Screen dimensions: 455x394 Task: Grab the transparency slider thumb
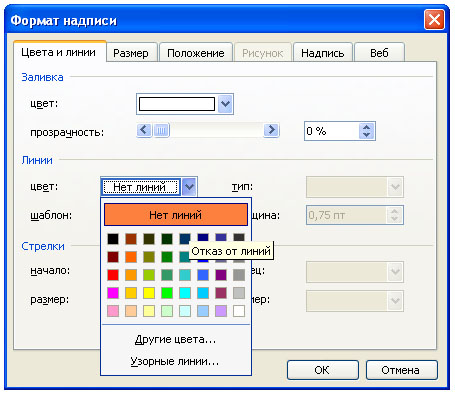pyautogui.click(x=161, y=130)
